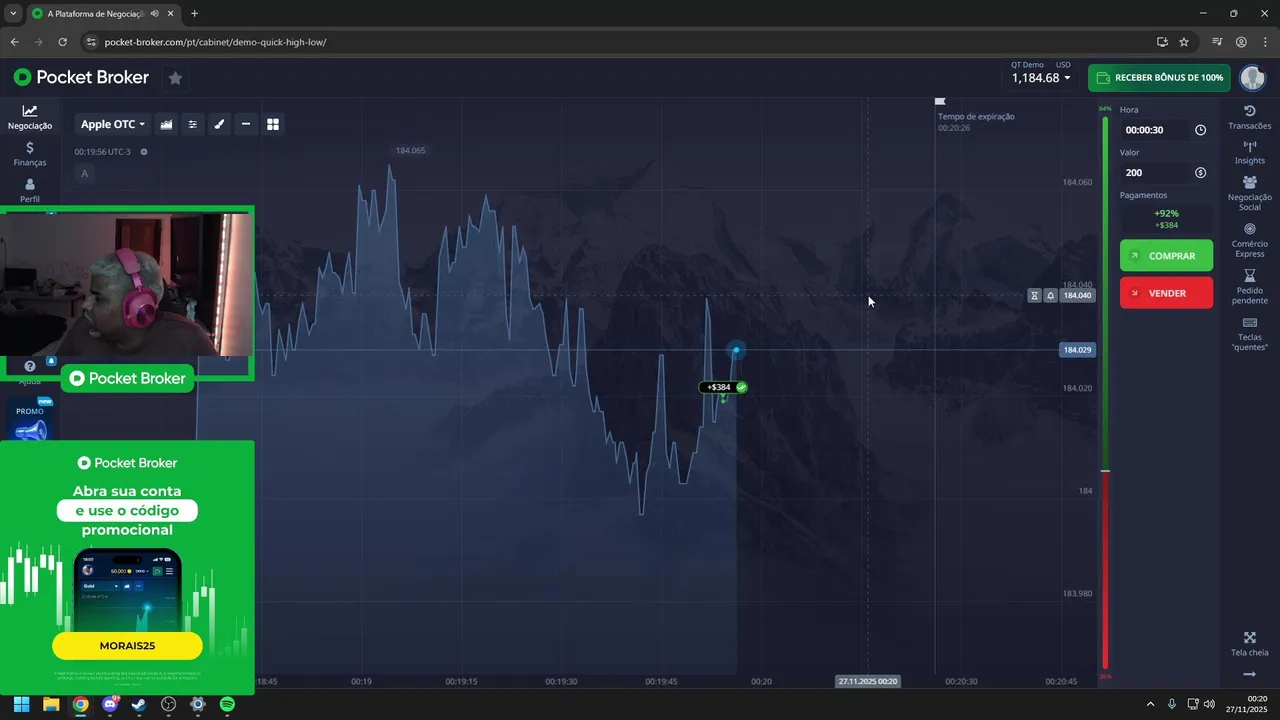Go back with browser back arrow

point(14,42)
